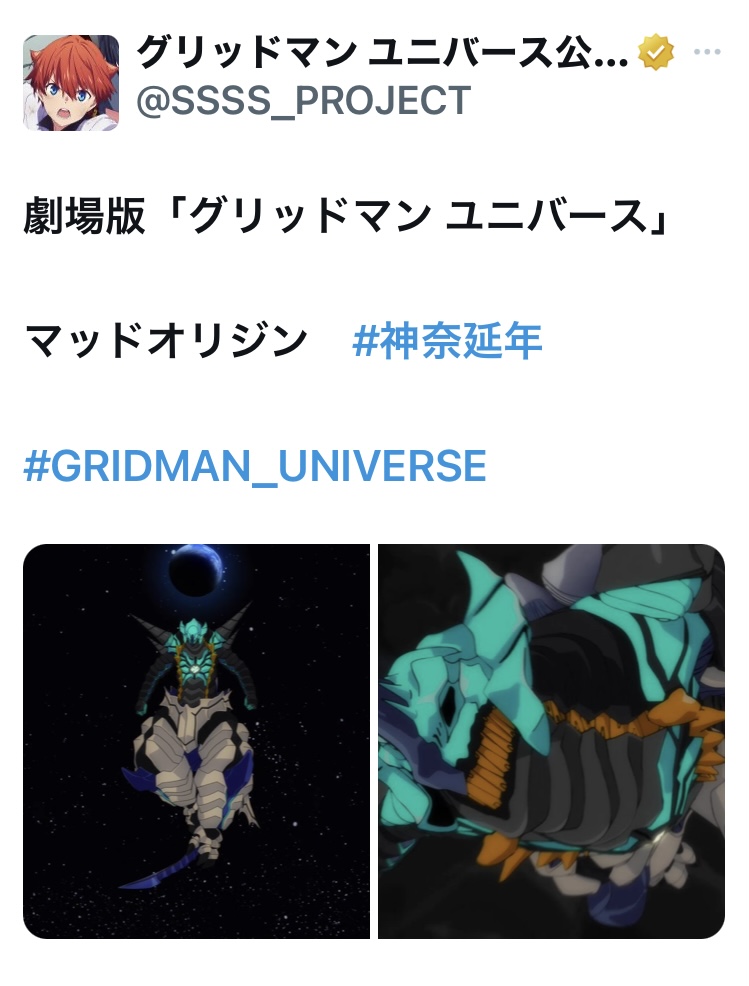Tap the blue planet in left image

[195, 570]
